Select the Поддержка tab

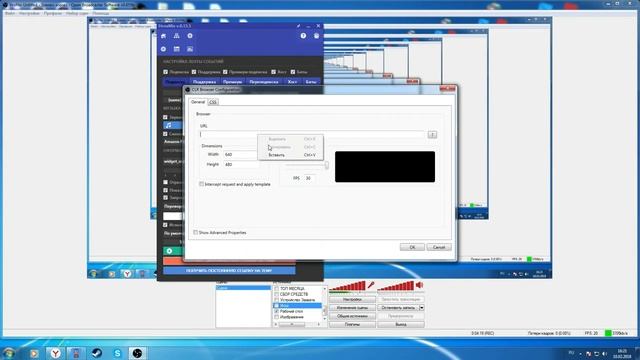pyautogui.click(x=204, y=82)
